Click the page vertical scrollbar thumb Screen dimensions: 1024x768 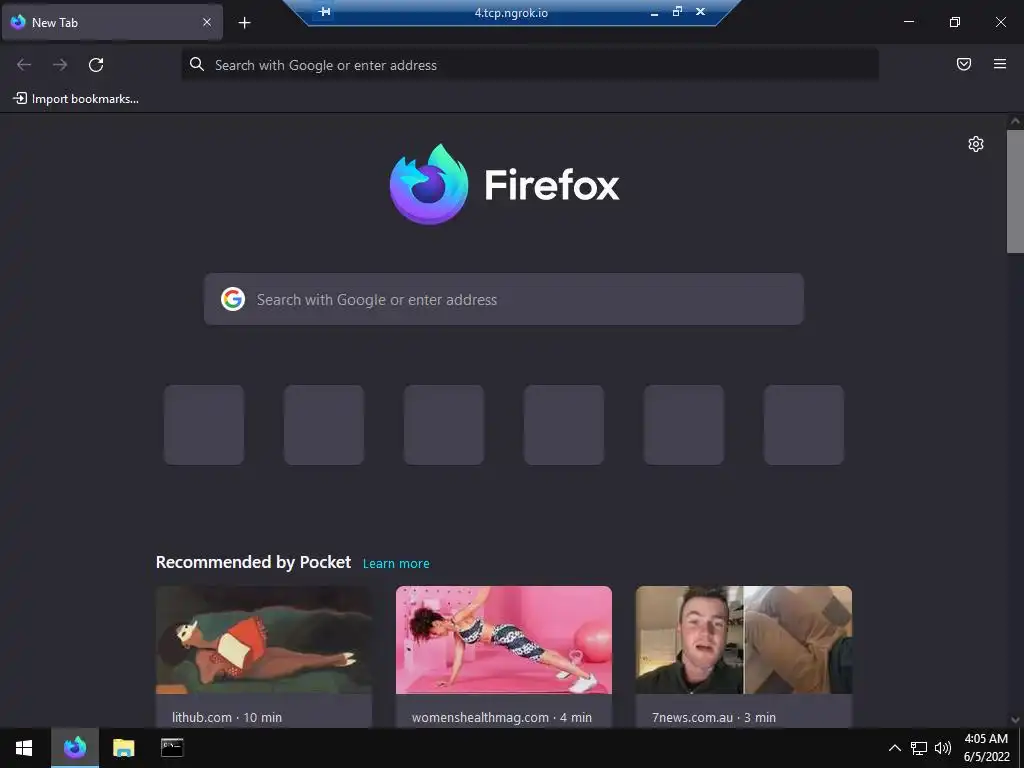[1015, 191]
